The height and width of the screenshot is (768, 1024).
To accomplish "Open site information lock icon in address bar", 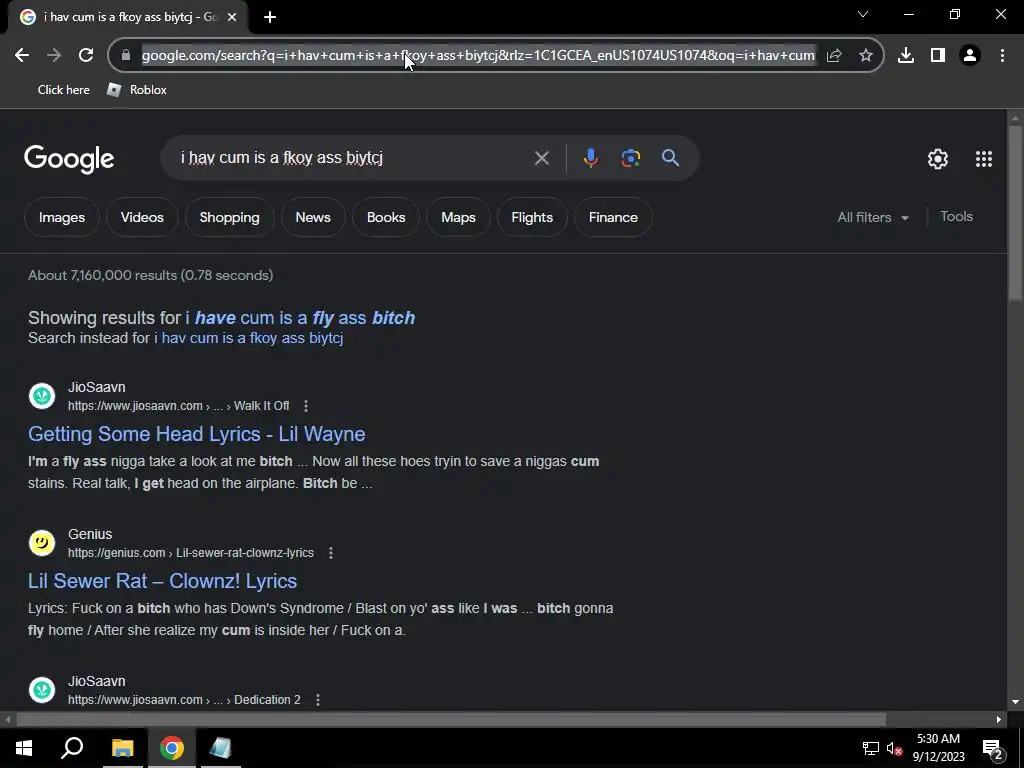I will tap(126, 56).
